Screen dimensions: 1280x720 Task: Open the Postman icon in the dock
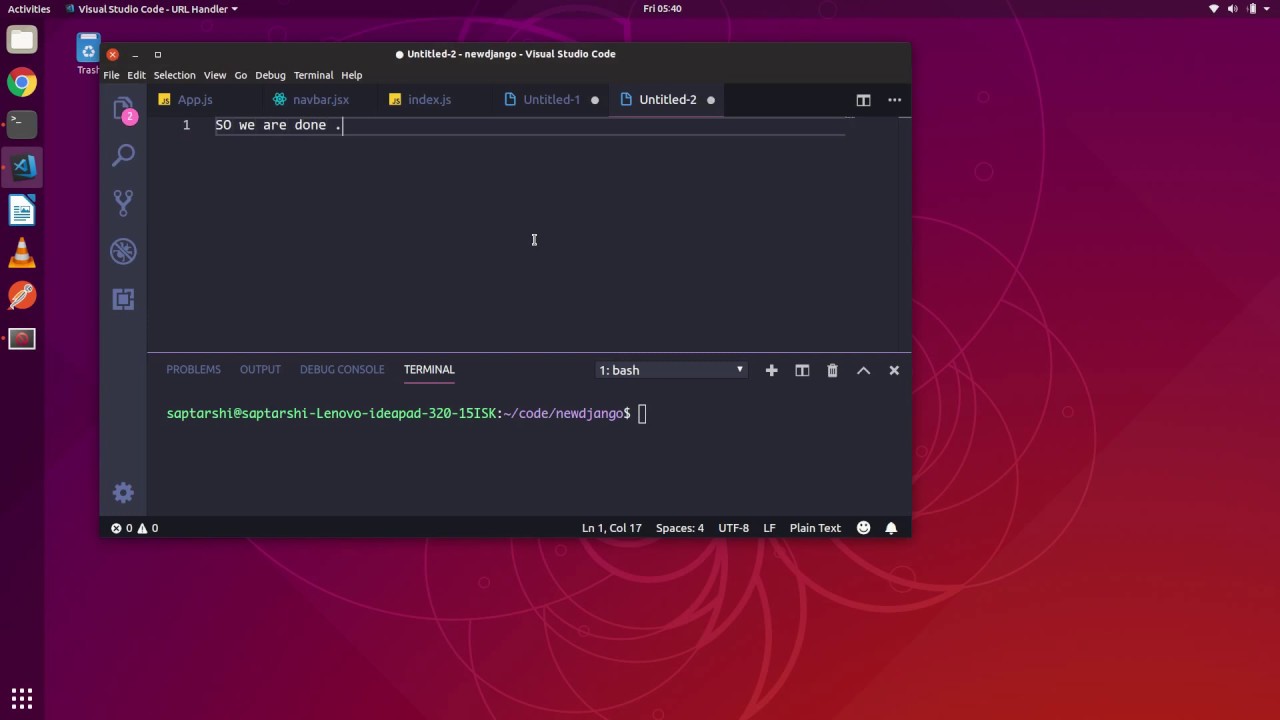click(x=22, y=296)
